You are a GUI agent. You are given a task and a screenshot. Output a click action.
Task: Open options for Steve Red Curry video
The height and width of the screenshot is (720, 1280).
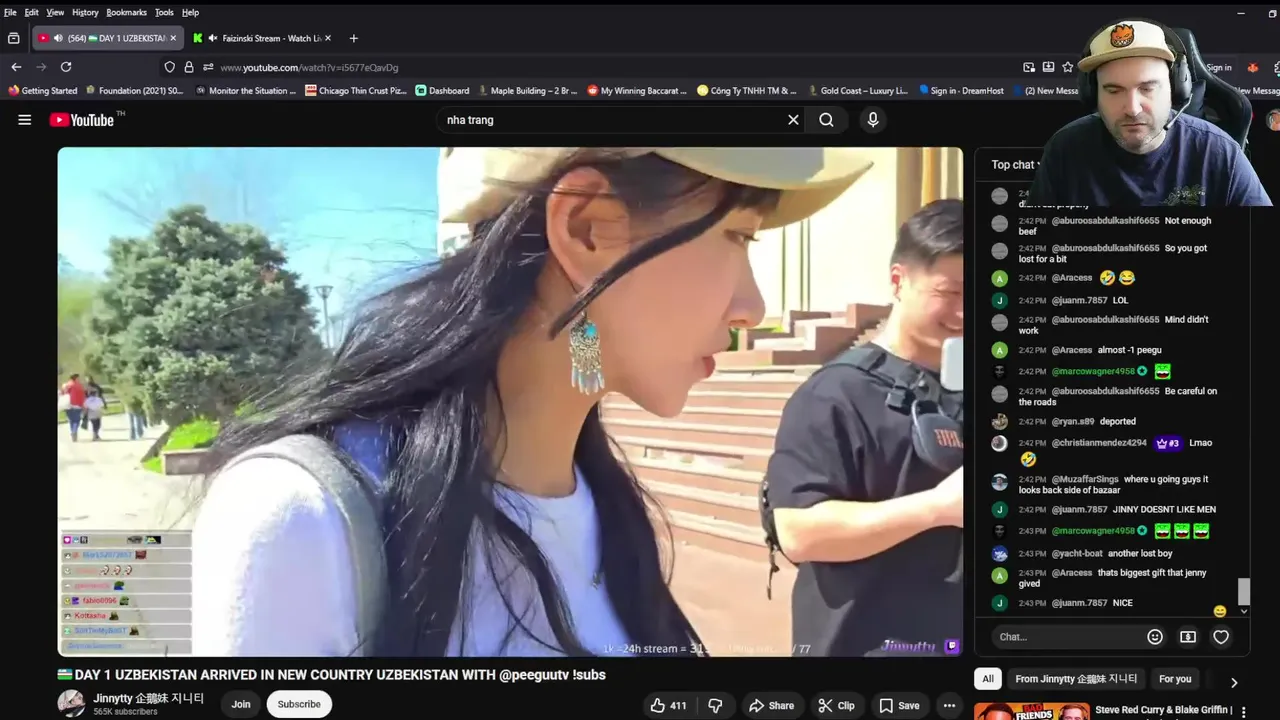coord(1244,712)
